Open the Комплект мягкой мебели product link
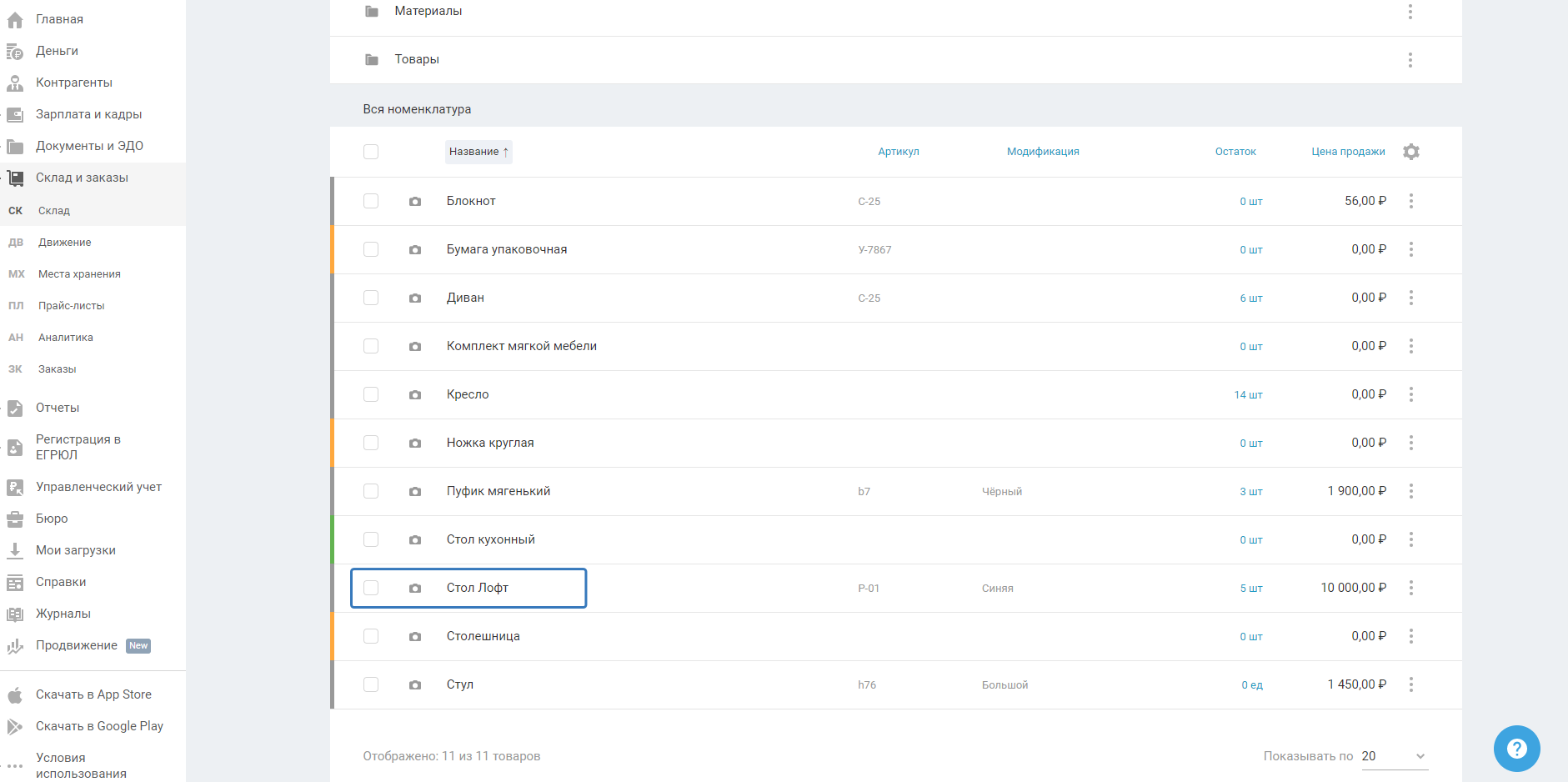This screenshot has height=782, width=1568. point(522,346)
